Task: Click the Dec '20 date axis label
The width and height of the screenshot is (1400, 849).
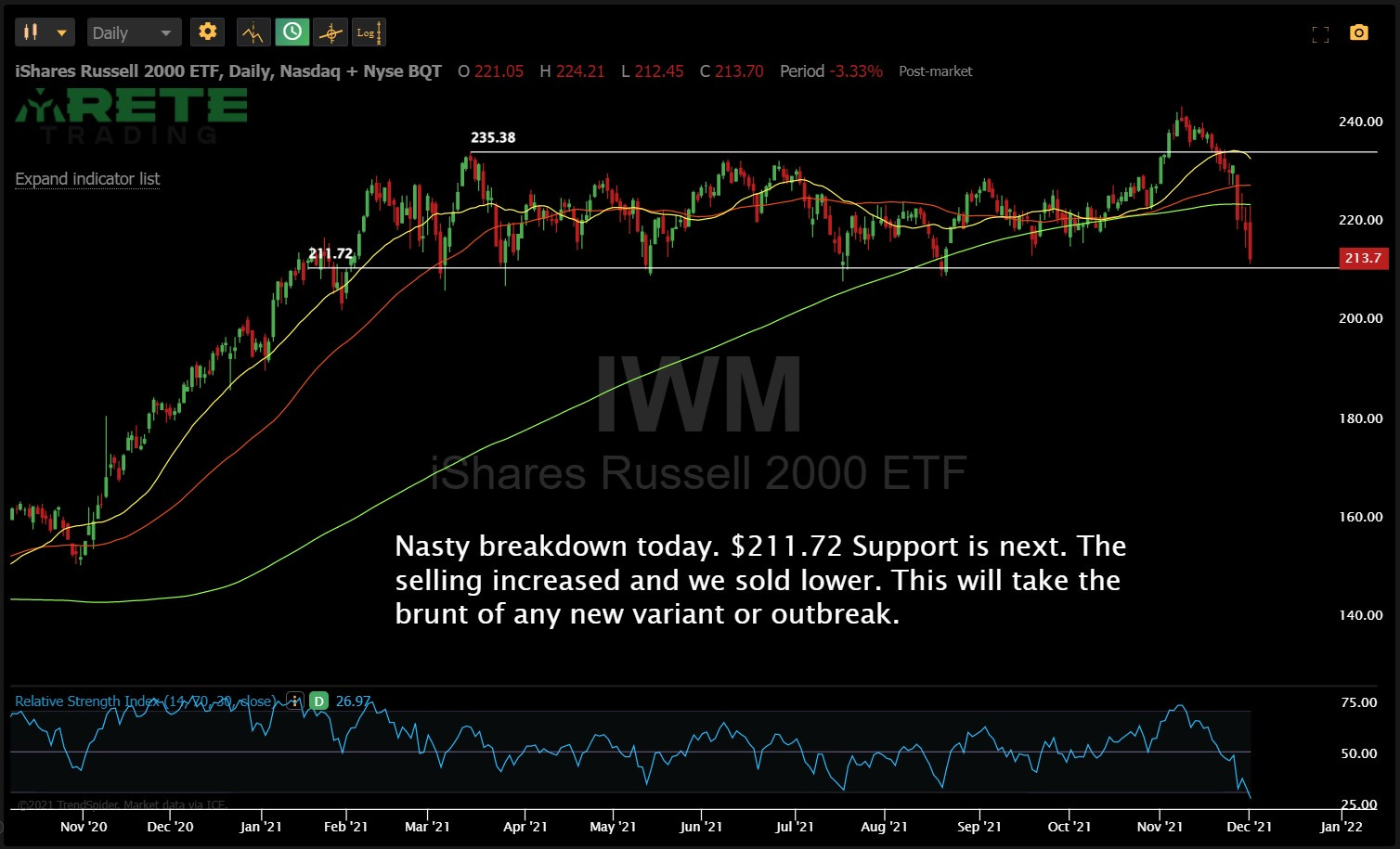Action: pyautogui.click(x=171, y=827)
